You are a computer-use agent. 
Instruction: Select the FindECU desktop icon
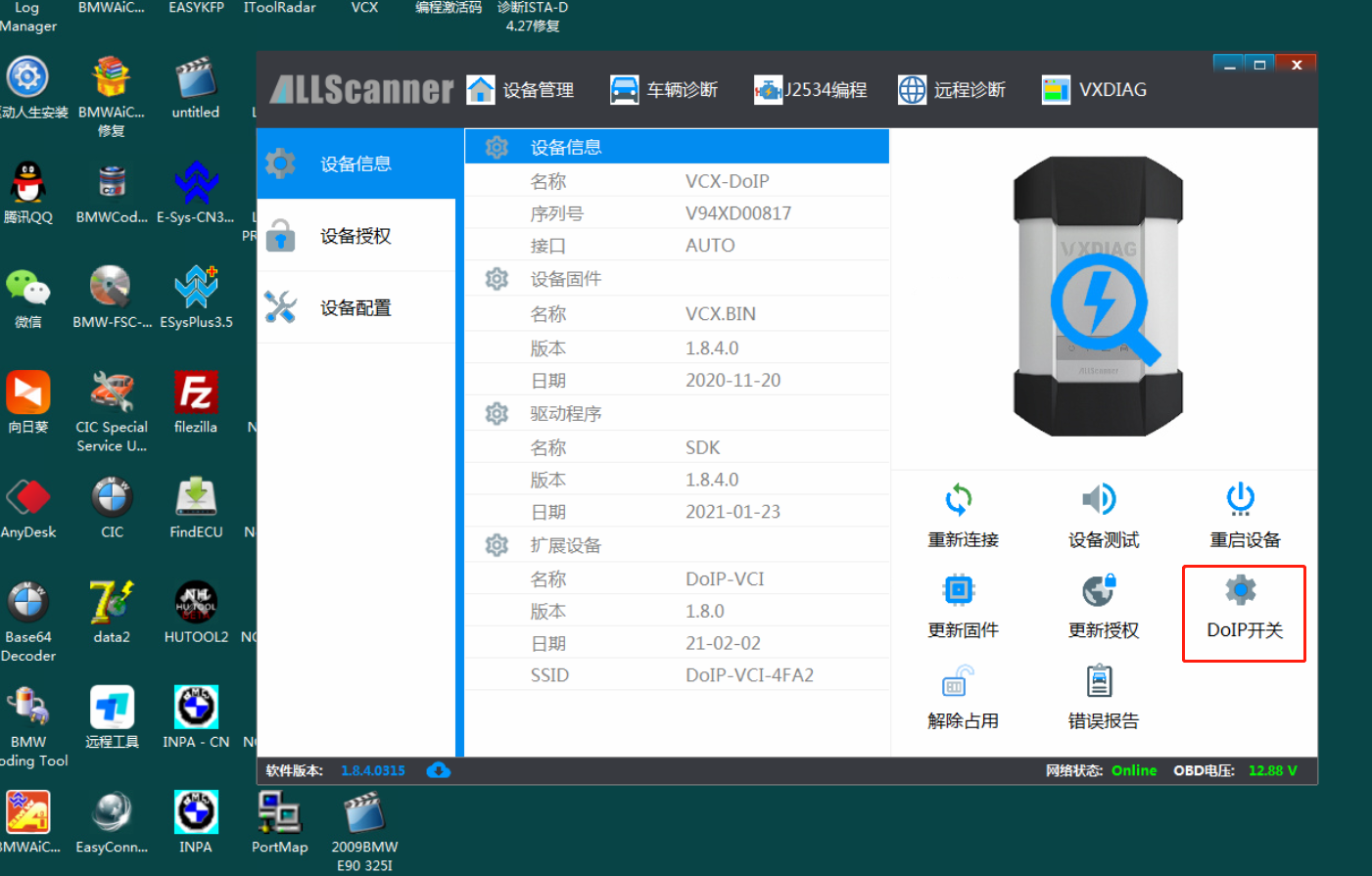click(196, 508)
